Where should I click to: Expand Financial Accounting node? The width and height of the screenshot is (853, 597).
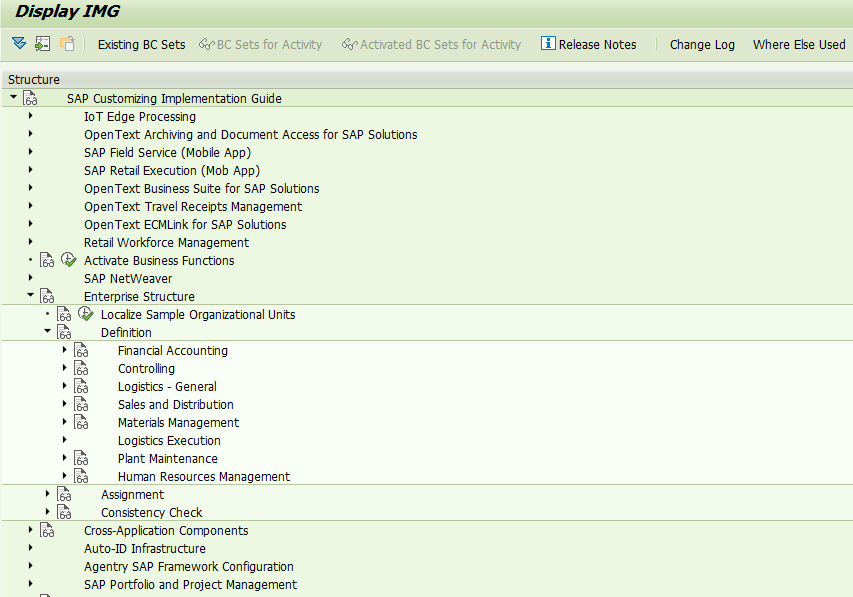[64, 349]
